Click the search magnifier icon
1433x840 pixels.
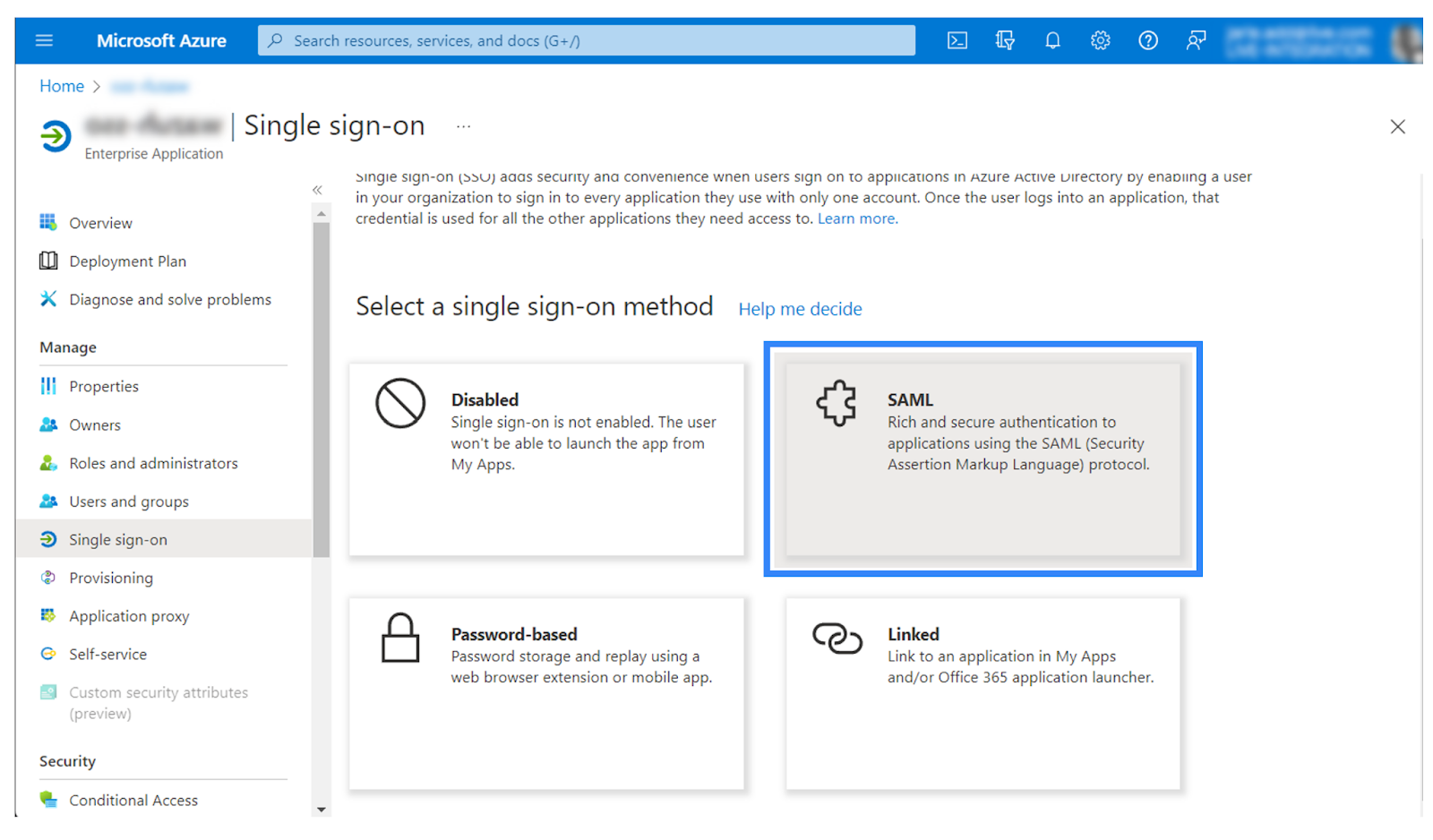pos(276,40)
